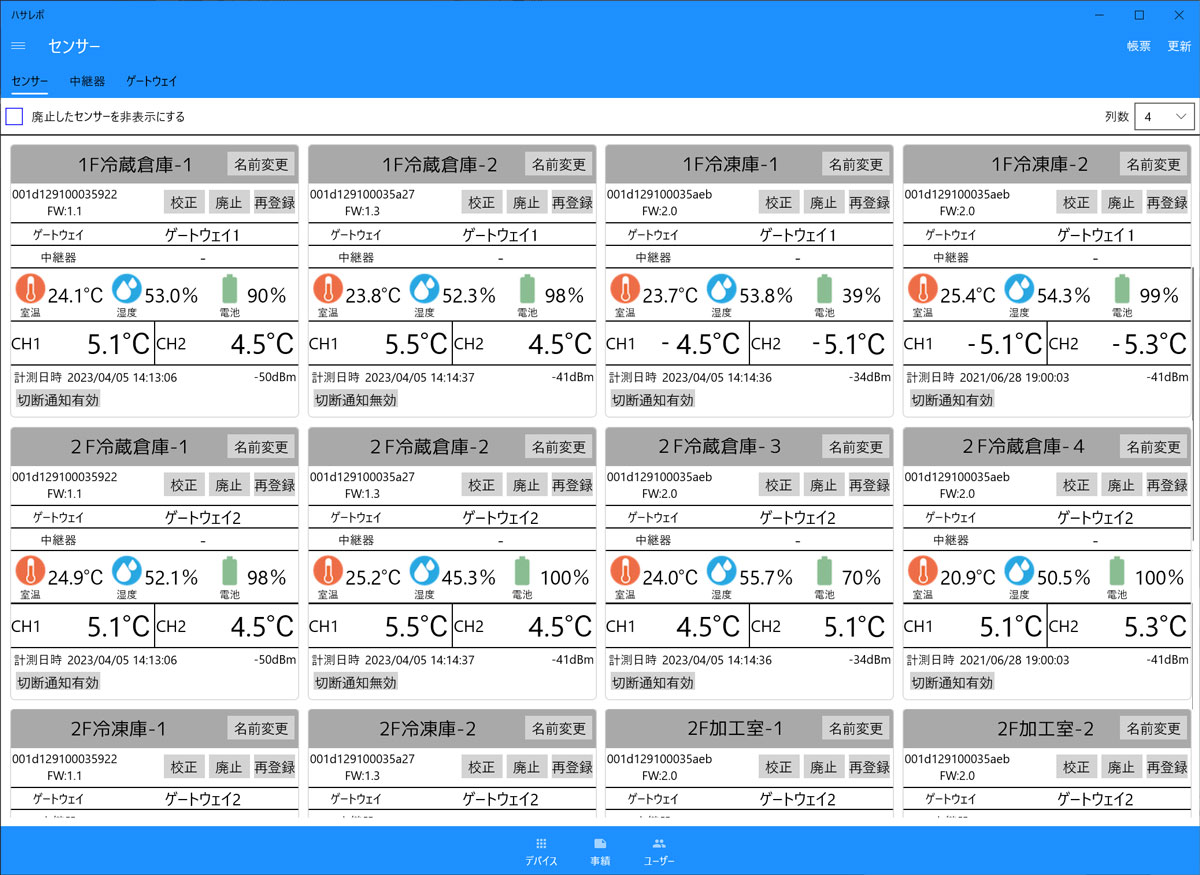This screenshot has height=875, width=1200.
Task: Click humidity droplet icon in 2F冷蔵倉庫-3 card
Action: [723, 573]
